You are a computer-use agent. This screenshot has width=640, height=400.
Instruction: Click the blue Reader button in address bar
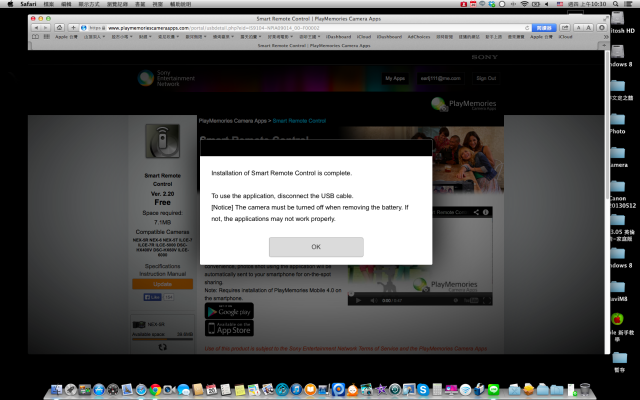click(544, 28)
